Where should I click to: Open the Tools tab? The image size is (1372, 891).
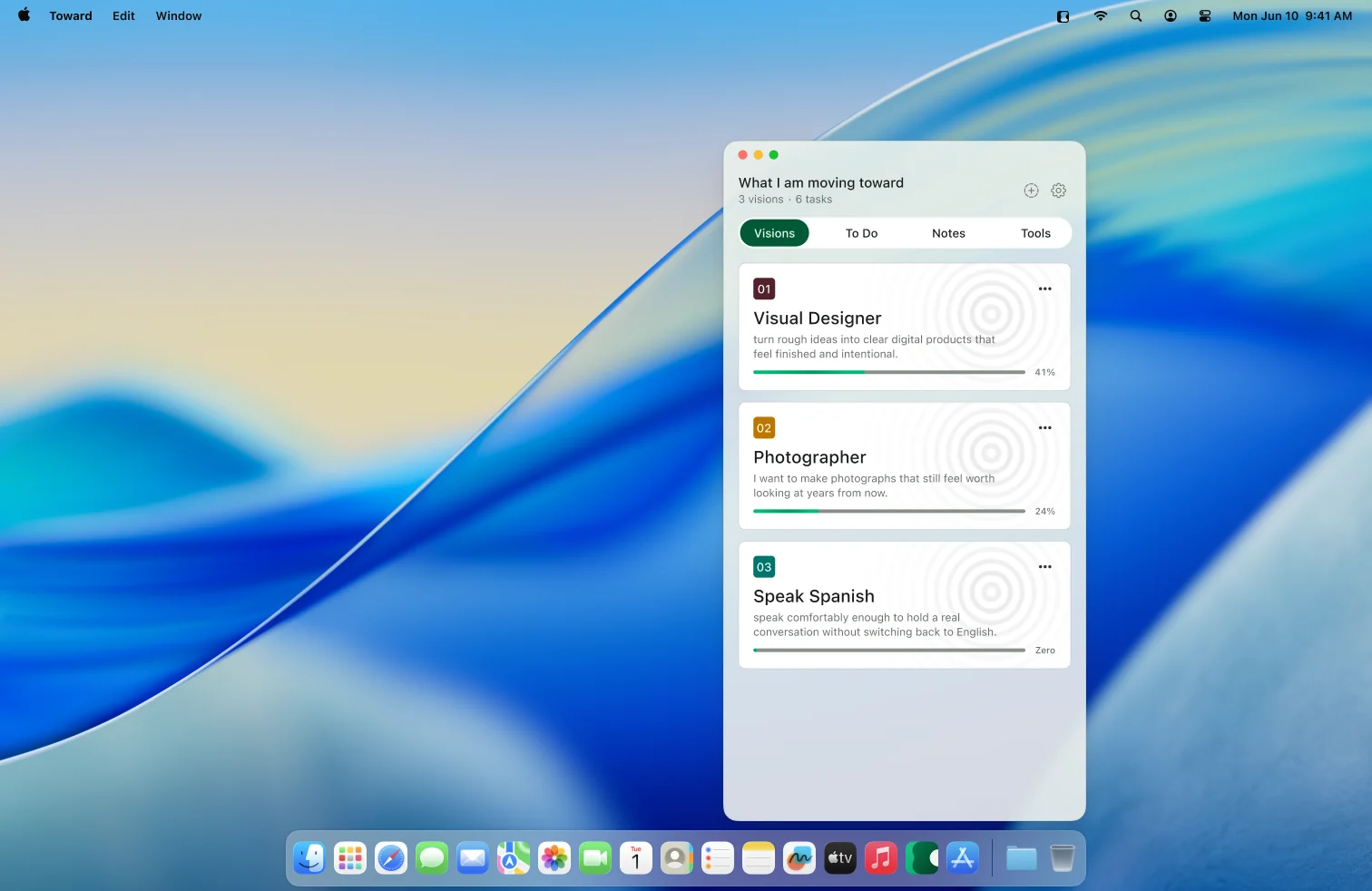point(1035,233)
